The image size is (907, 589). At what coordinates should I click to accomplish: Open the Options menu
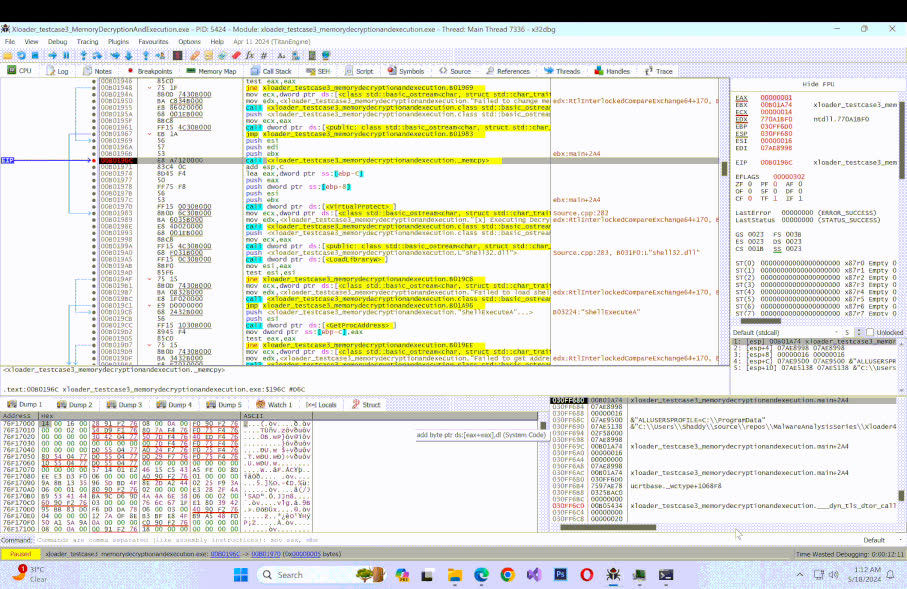189,42
